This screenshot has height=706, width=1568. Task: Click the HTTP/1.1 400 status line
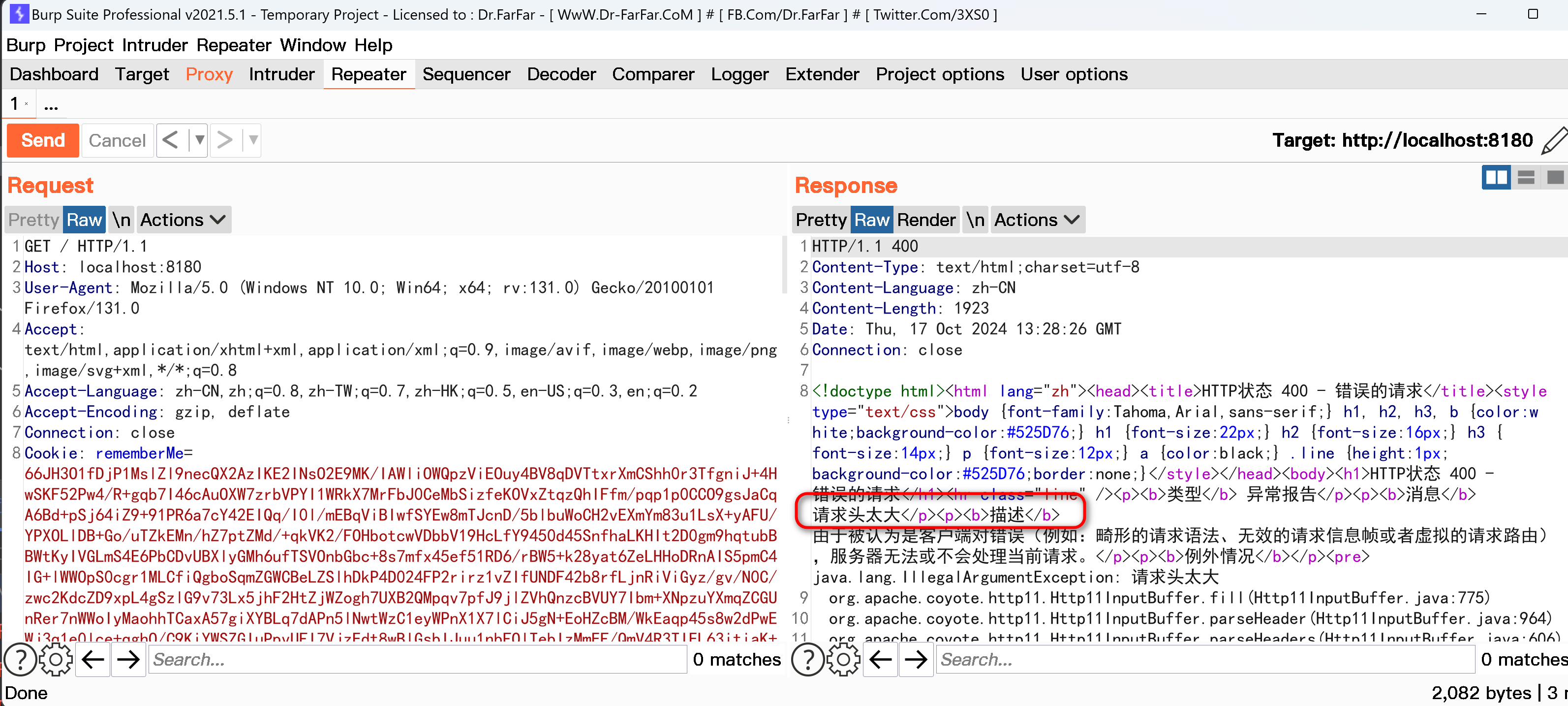click(864, 246)
